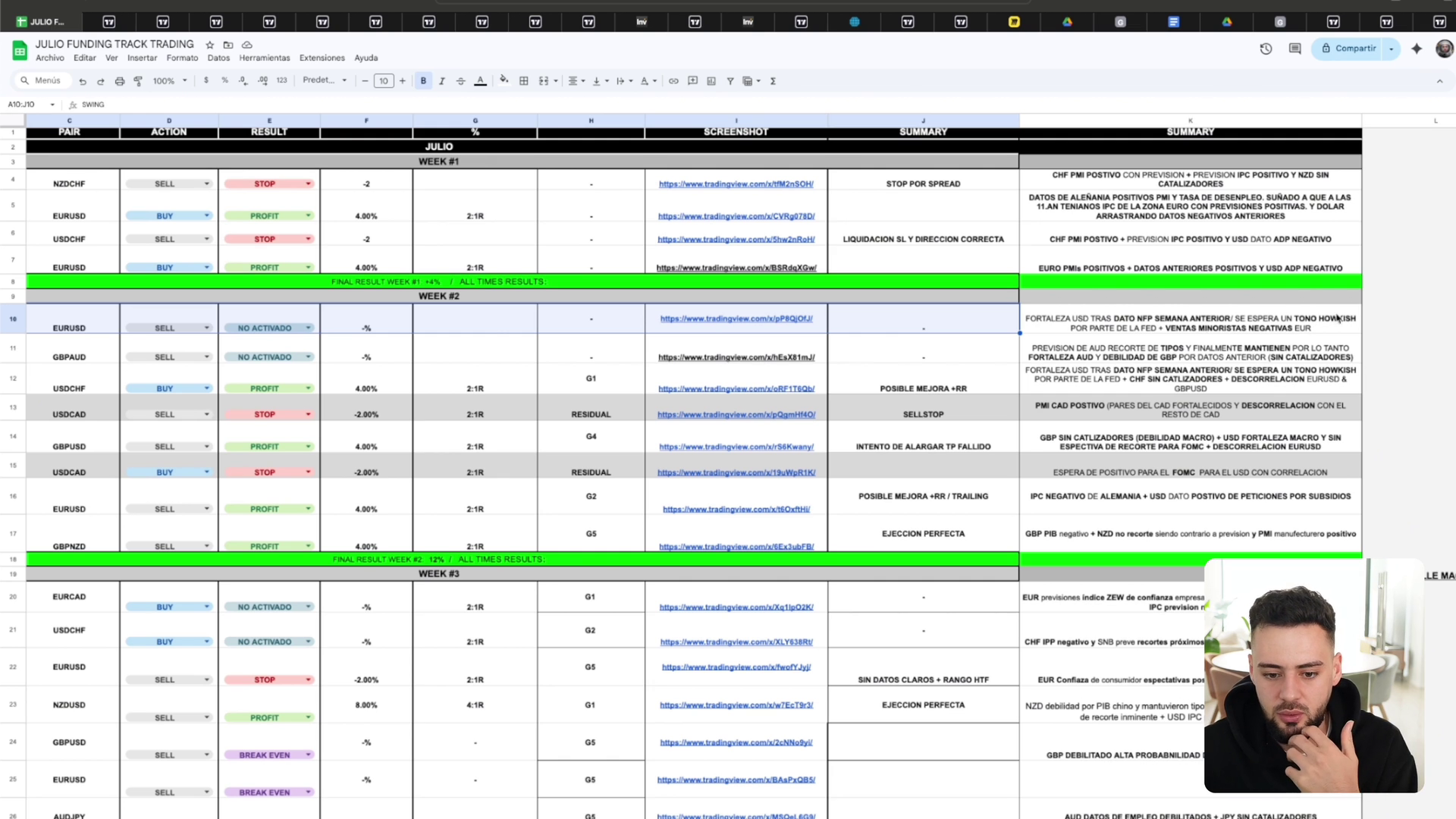Viewport: 1456px width, 819px height.
Task: Click the insert chart icon in the toolbar
Action: coord(711,81)
